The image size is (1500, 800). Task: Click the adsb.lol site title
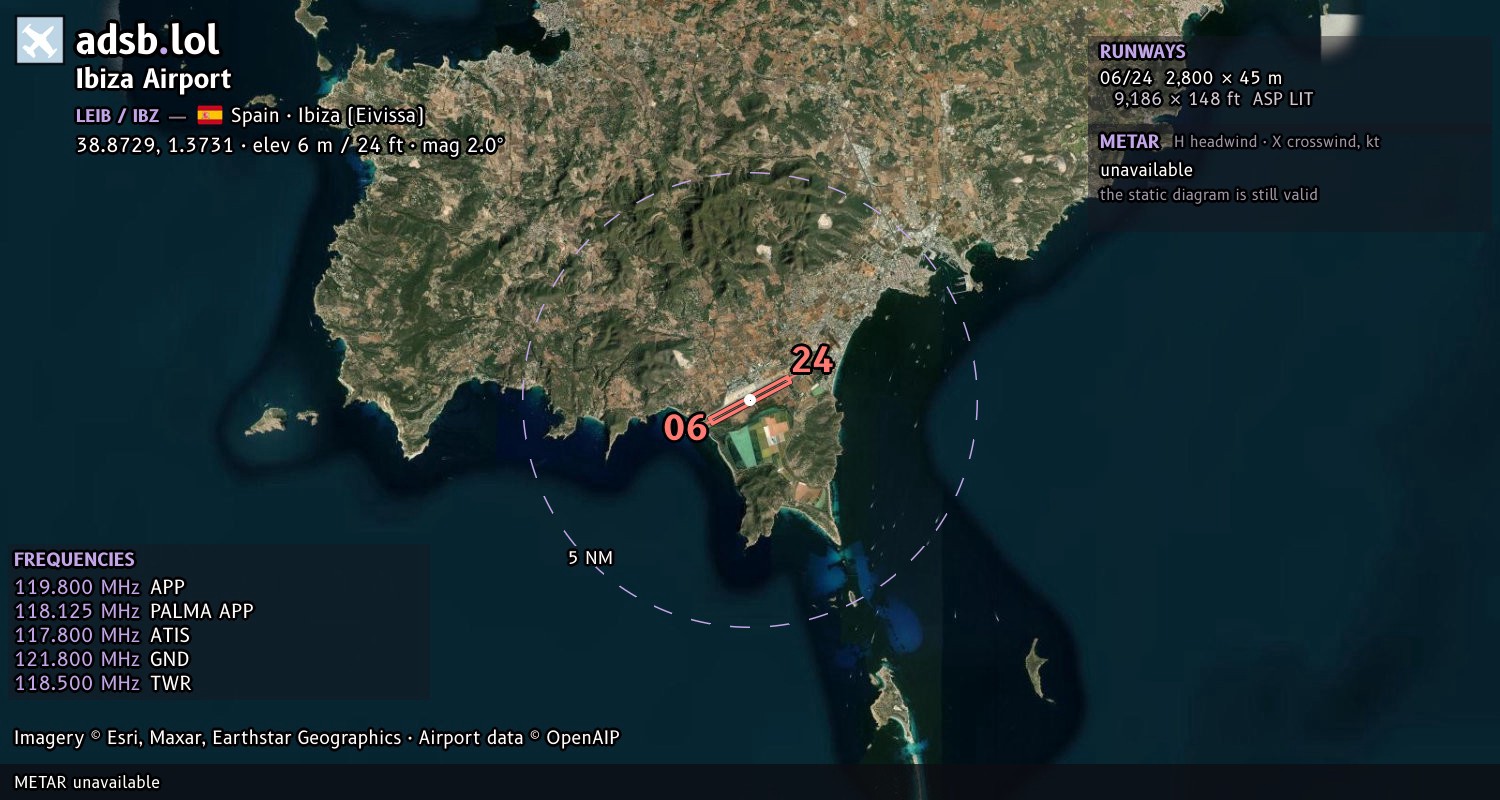[x=147, y=41]
